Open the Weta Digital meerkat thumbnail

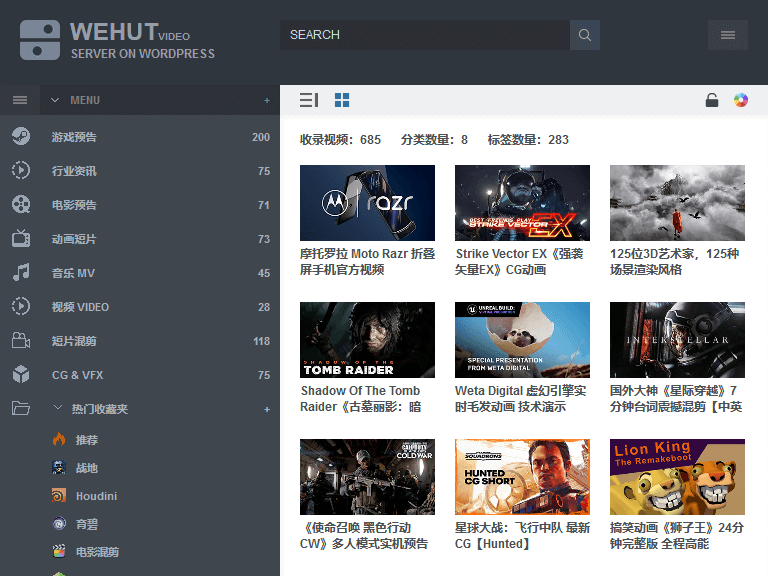coord(522,340)
